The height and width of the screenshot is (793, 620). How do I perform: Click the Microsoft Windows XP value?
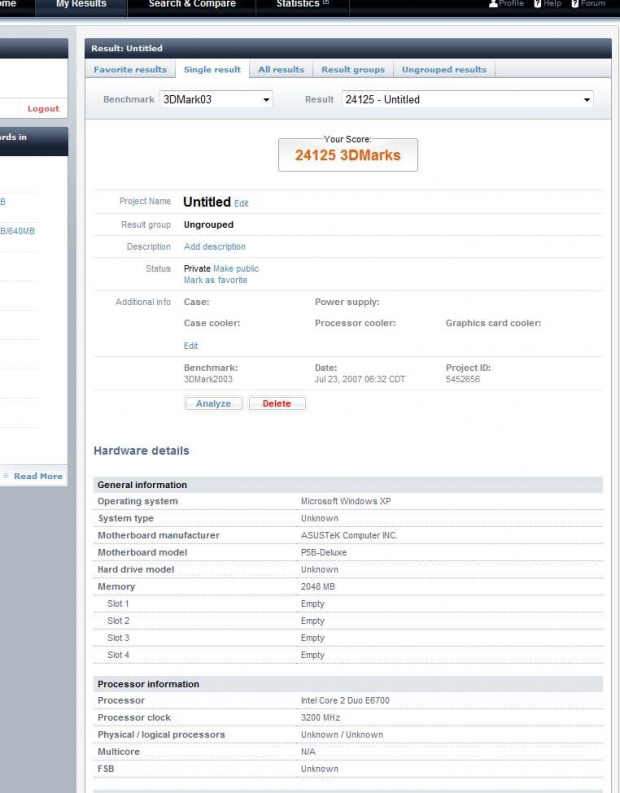pyautogui.click(x=346, y=501)
